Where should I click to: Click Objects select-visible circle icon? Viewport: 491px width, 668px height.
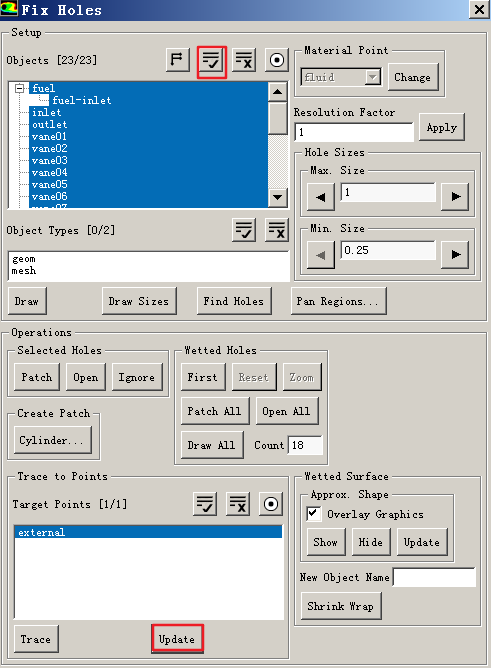pyautogui.click(x=277, y=60)
